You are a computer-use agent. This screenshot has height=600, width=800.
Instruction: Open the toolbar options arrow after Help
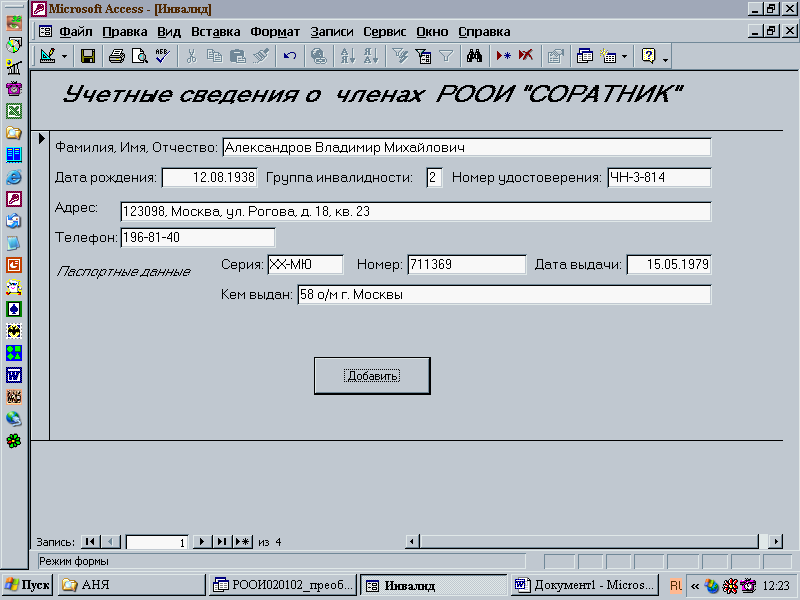pos(666,57)
